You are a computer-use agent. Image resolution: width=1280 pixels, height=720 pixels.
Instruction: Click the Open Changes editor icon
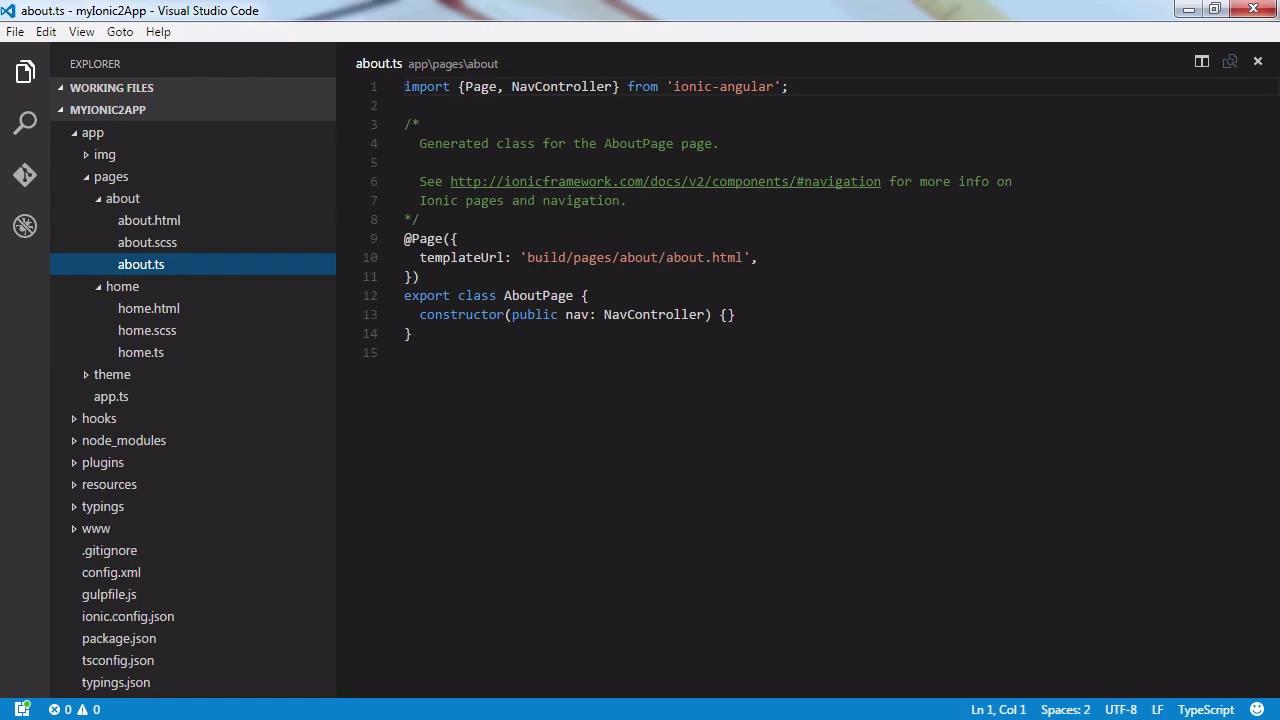click(1230, 62)
